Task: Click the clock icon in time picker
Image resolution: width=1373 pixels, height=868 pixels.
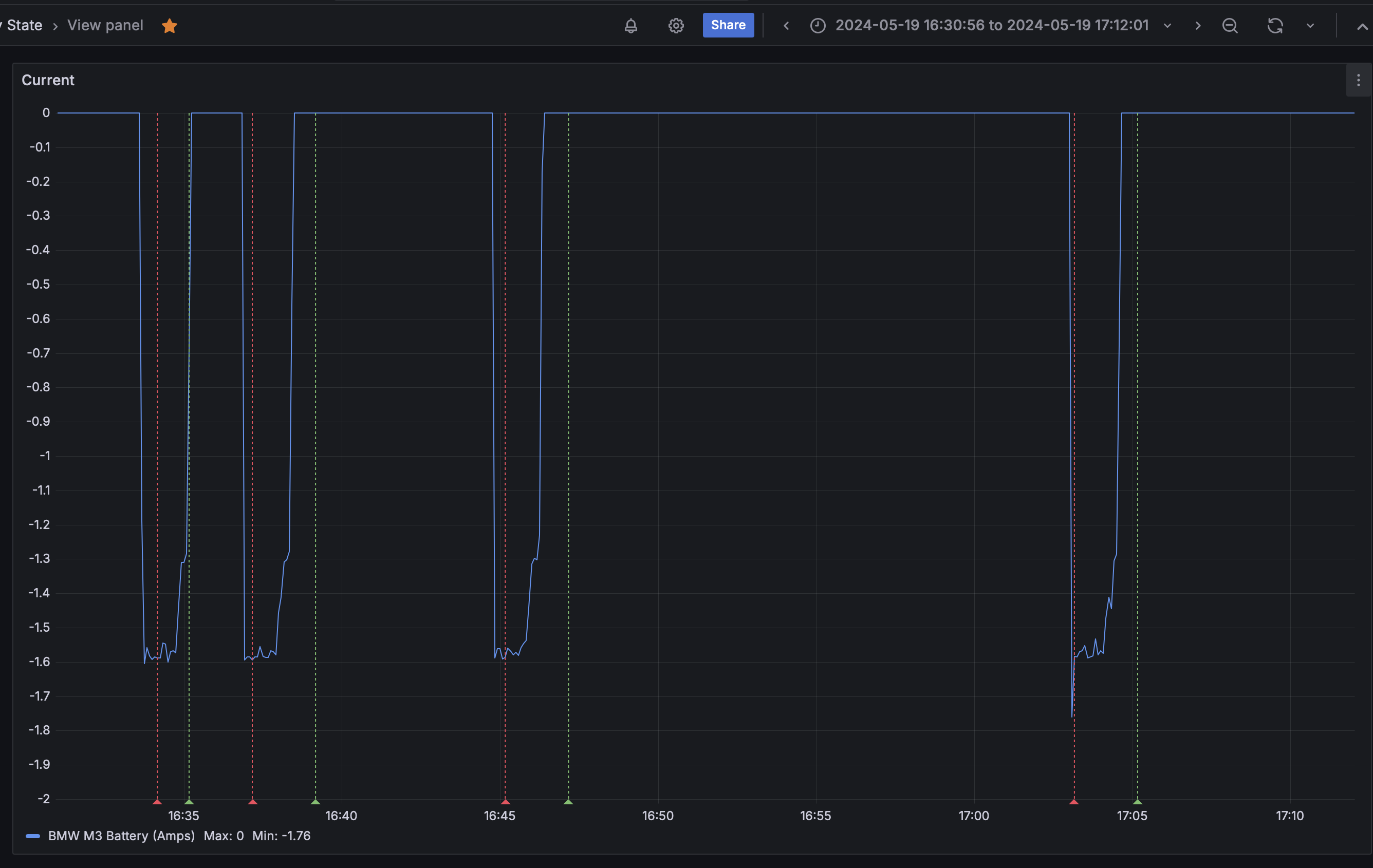Action: (x=818, y=26)
